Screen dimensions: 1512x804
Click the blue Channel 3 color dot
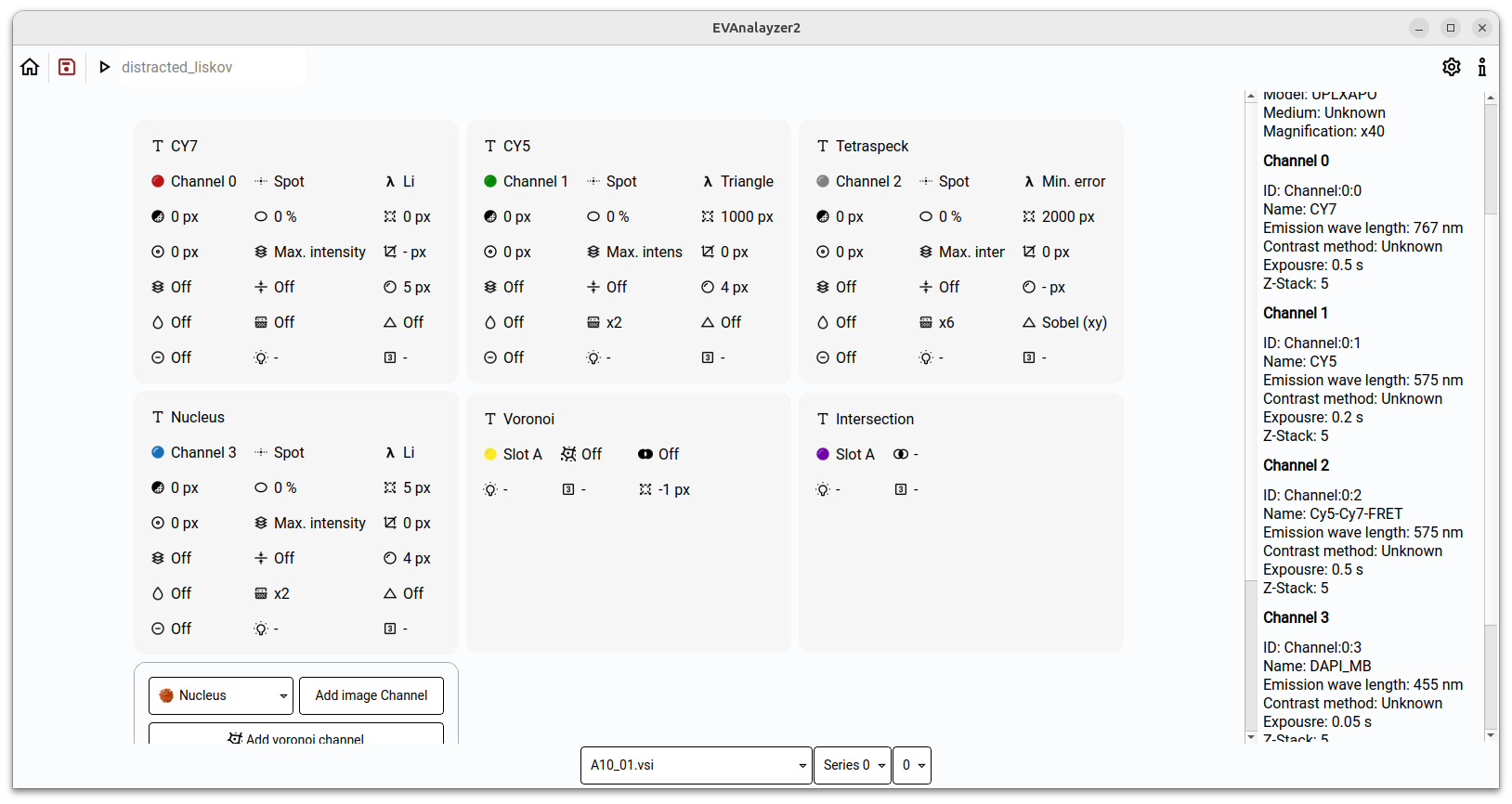158,452
